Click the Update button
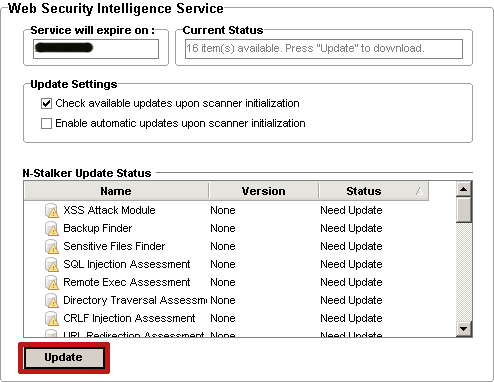Viewport: 494px width, 382px height. pos(64,358)
